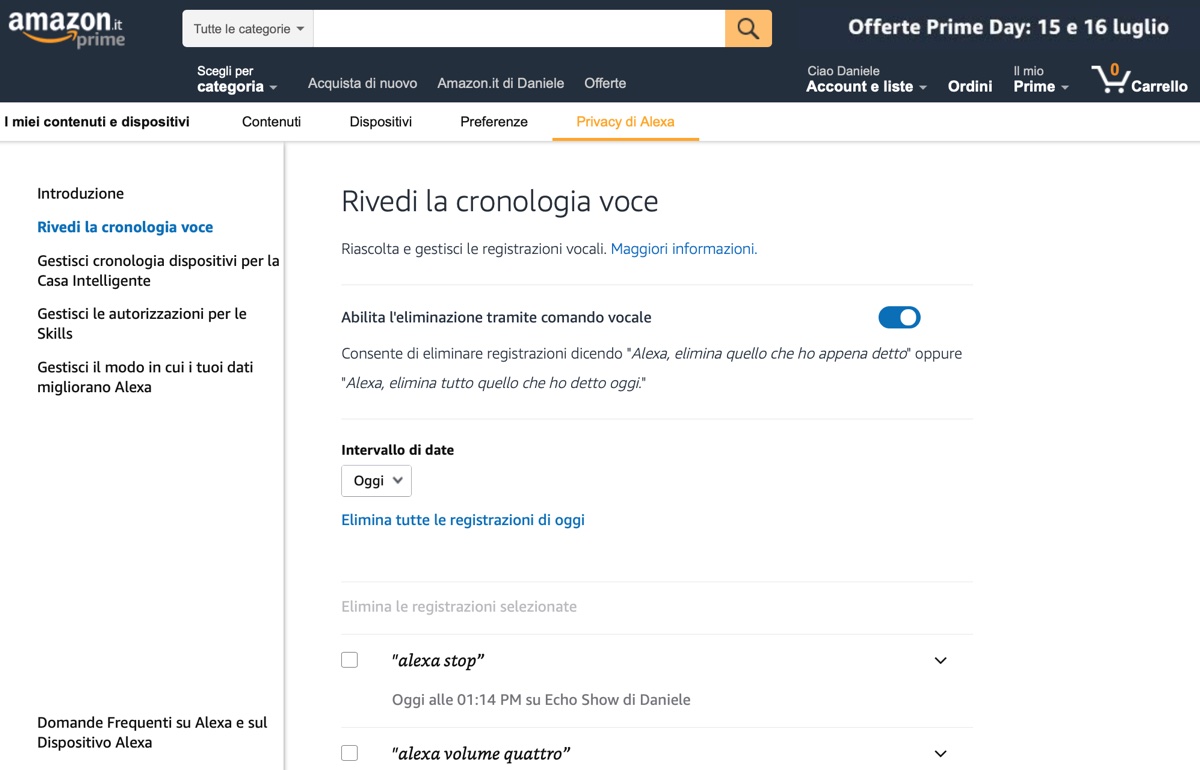The image size is (1200, 770).
Task: Switch to the Dispositivi tab
Action: point(380,122)
